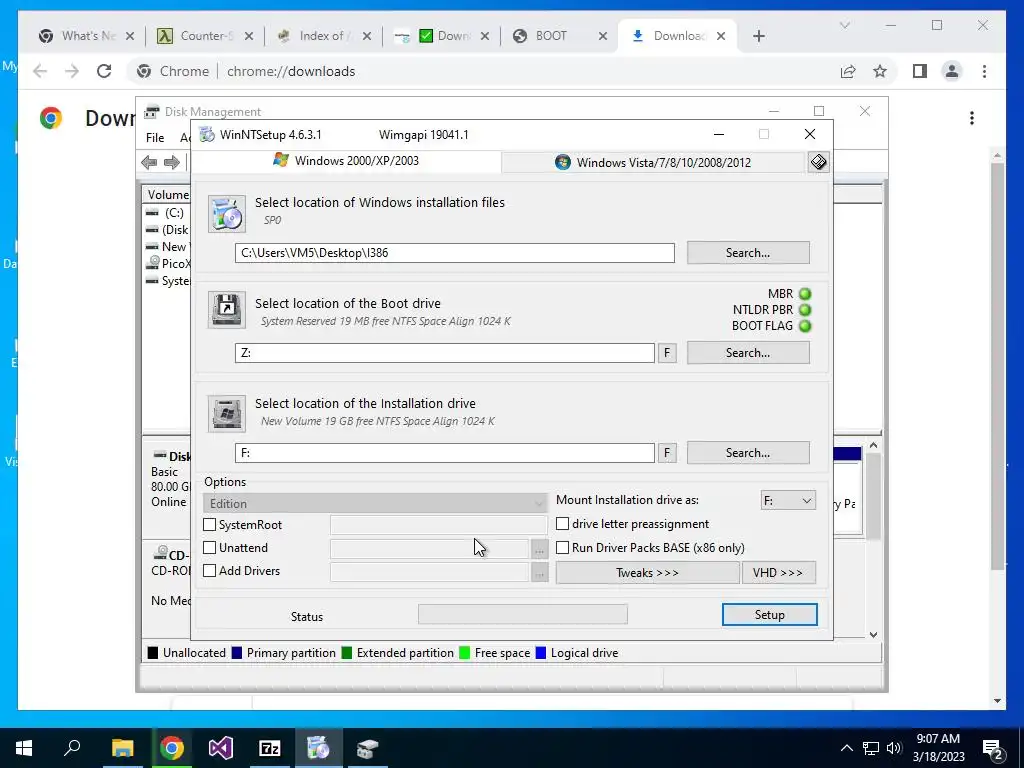Open the File menu in Disk Management
This screenshot has height=768, width=1024.
(x=155, y=138)
